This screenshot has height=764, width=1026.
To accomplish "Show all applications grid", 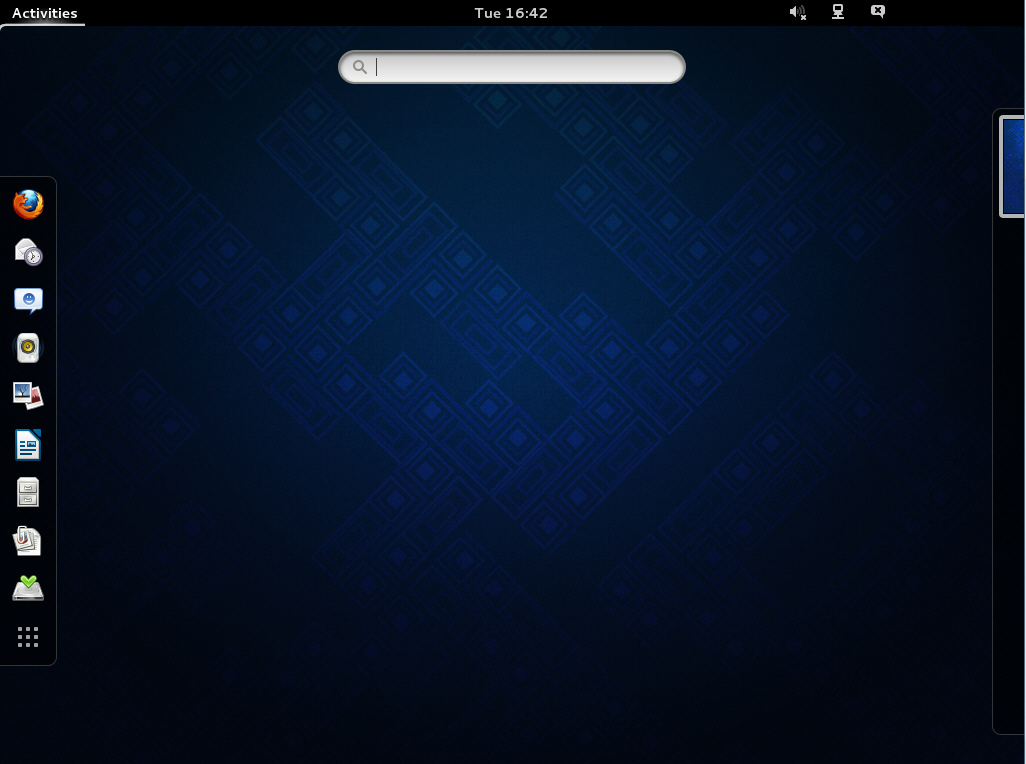I will coord(28,637).
